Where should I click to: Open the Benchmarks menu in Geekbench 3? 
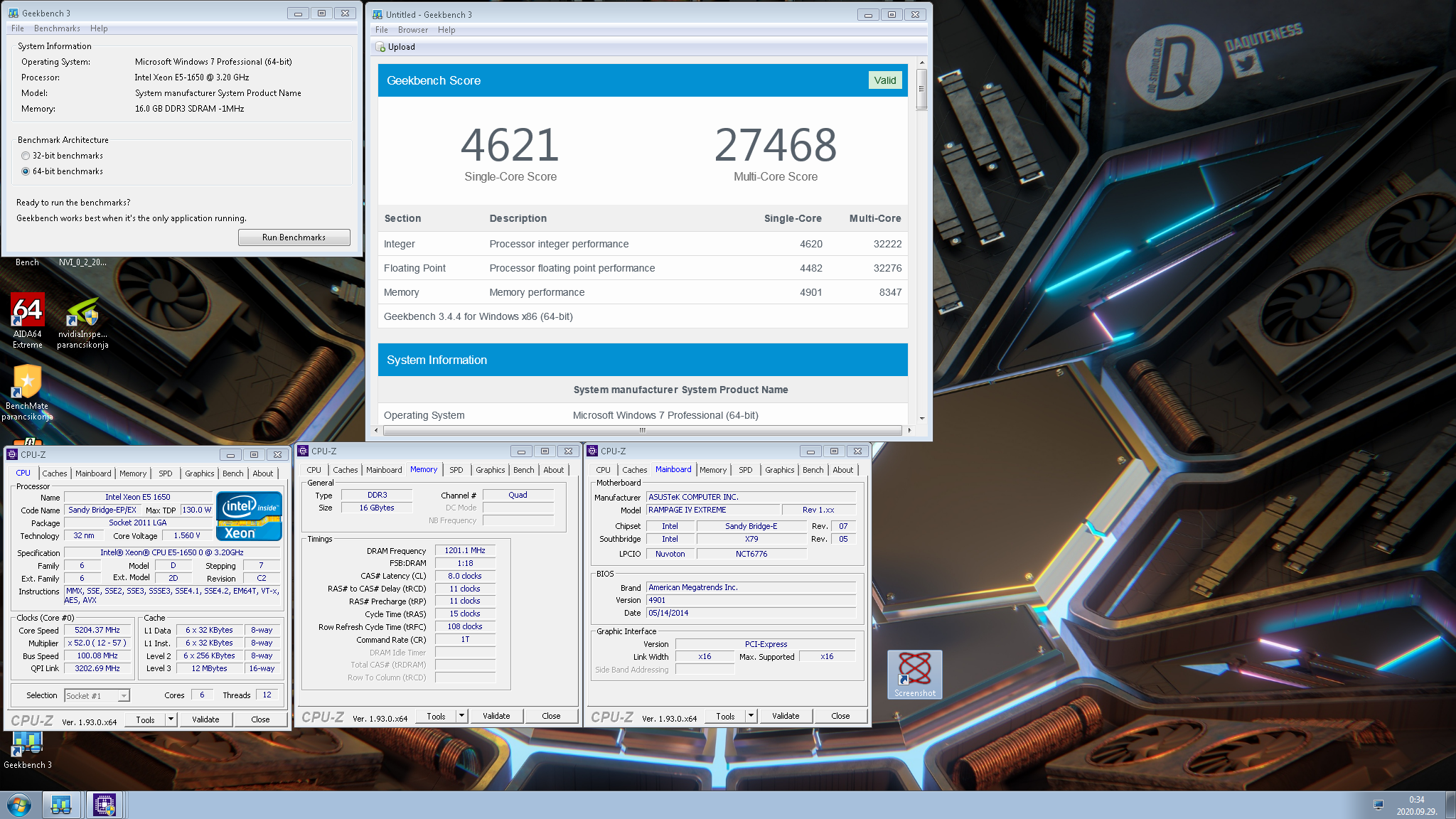pyautogui.click(x=57, y=28)
